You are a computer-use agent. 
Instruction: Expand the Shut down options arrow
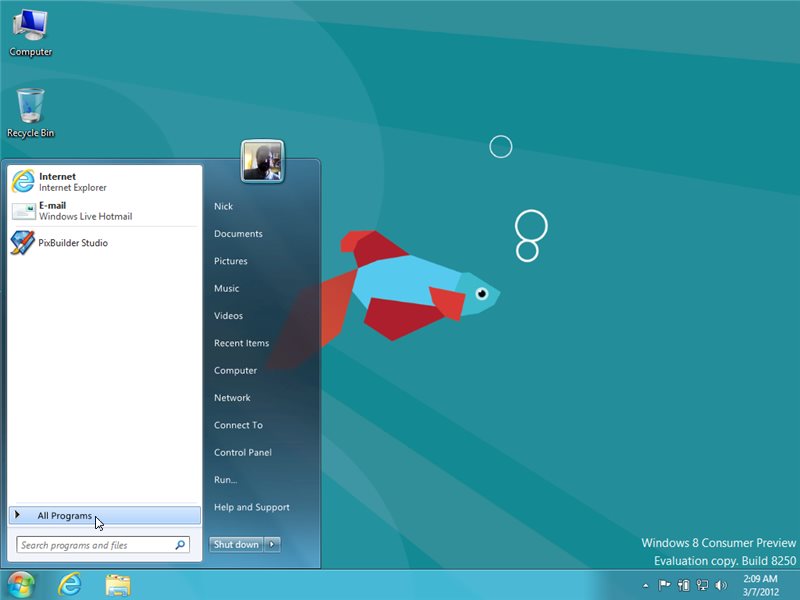tap(273, 544)
